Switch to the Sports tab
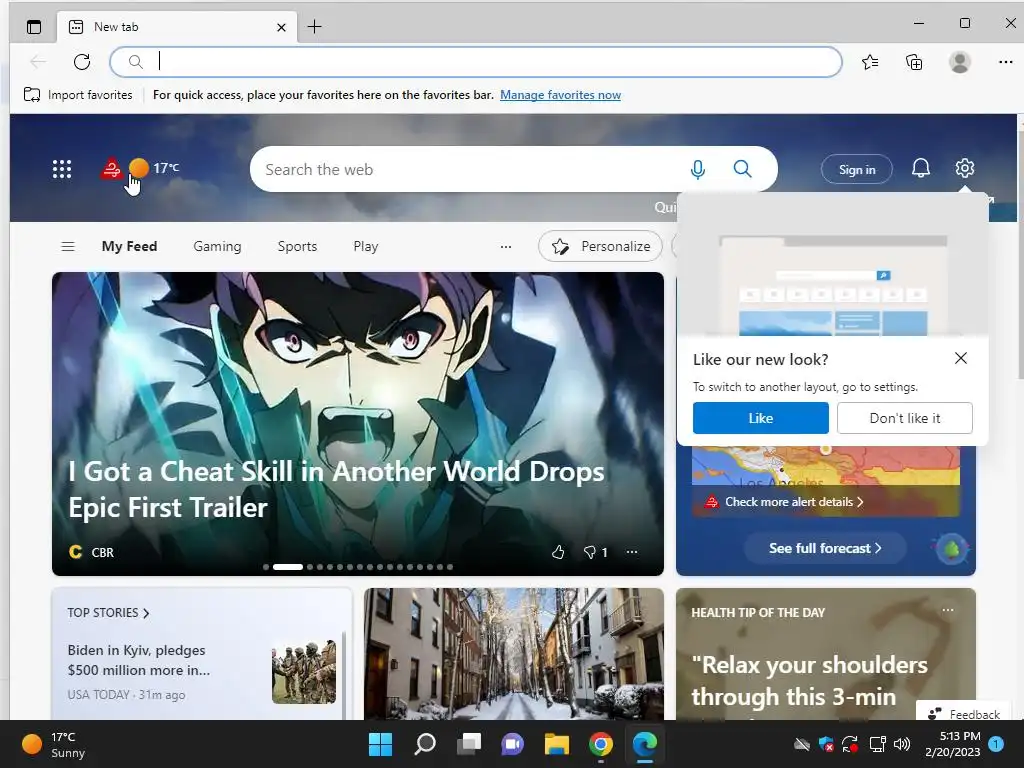 [x=297, y=246]
